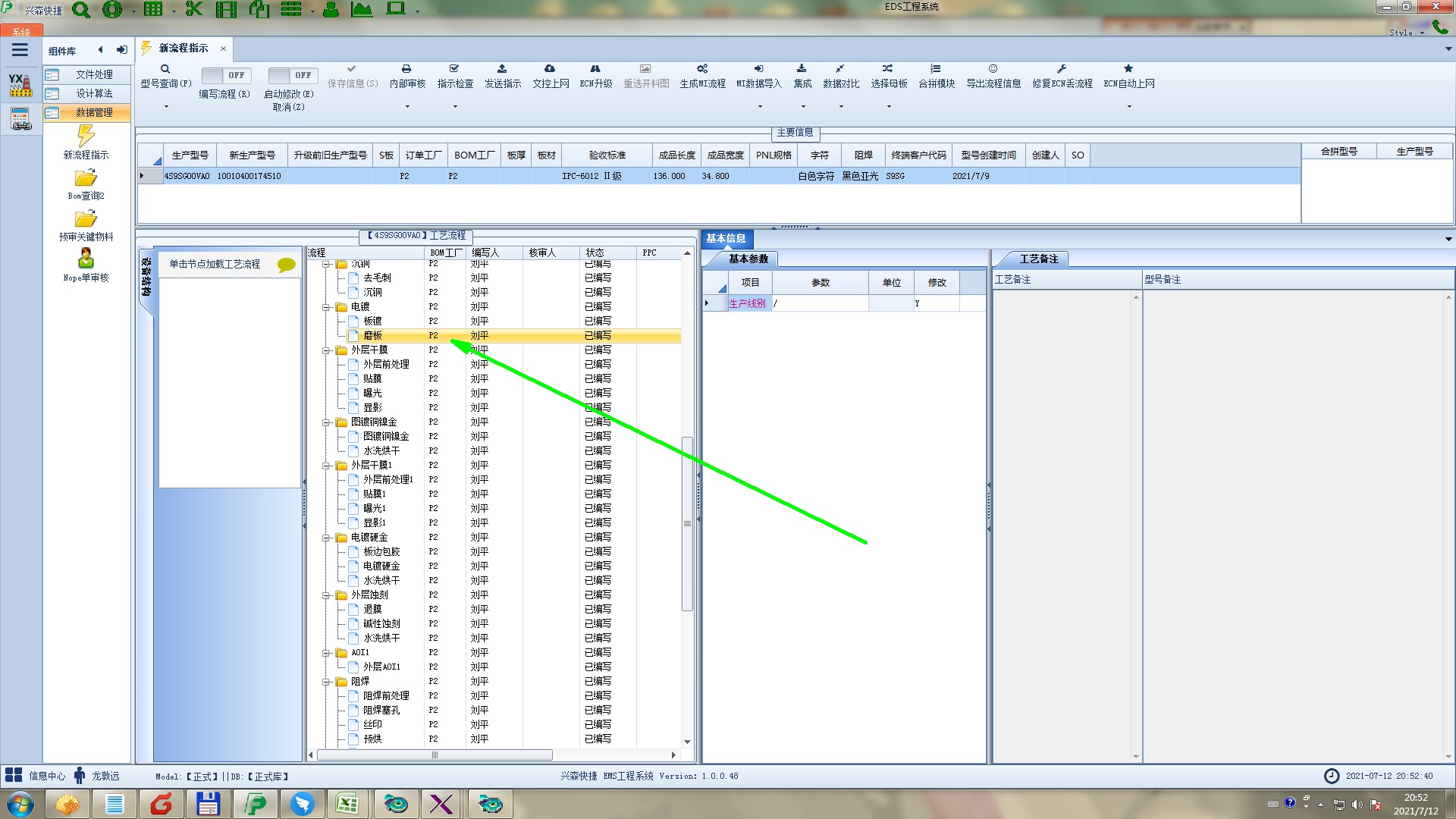
Task: Open 新流程指示 lightning icon in sidebar
Action: (x=86, y=136)
